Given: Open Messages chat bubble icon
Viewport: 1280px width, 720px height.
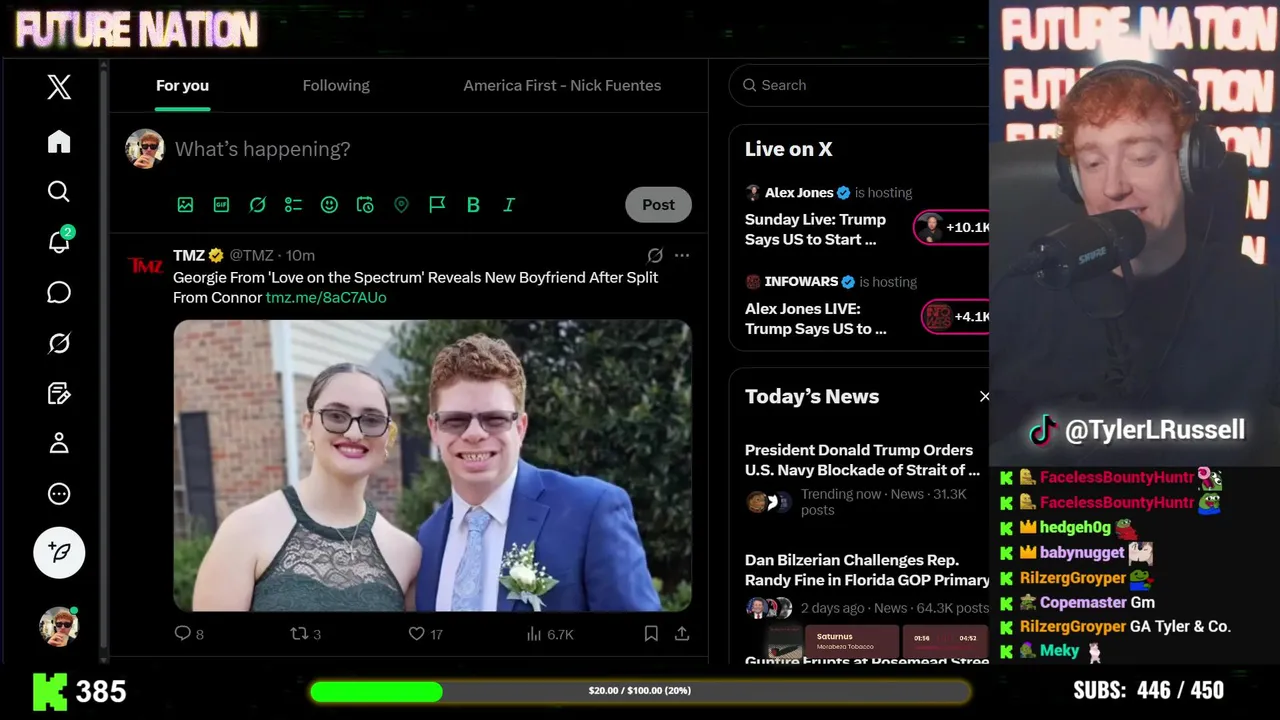Looking at the screenshot, I should click(x=59, y=292).
